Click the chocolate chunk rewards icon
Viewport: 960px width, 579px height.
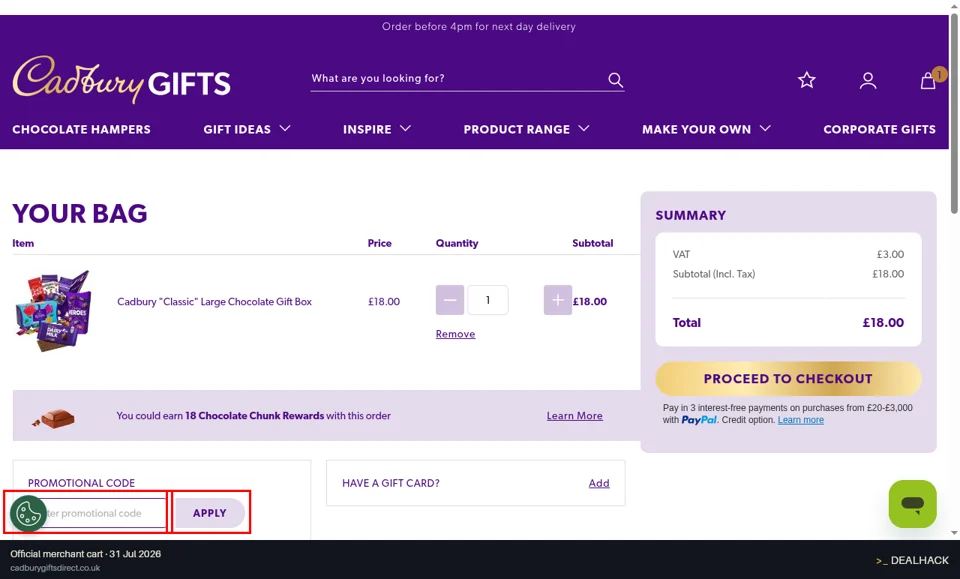[x=54, y=419]
